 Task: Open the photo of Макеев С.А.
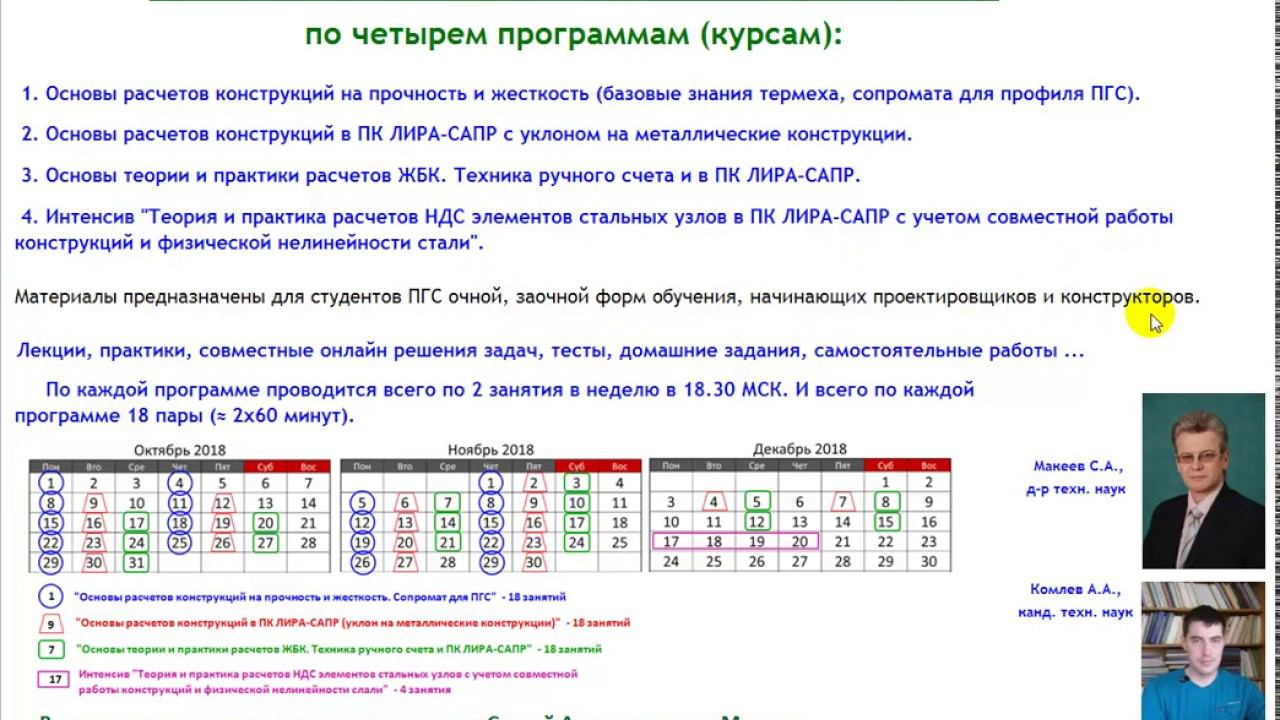tap(1204, 481)
